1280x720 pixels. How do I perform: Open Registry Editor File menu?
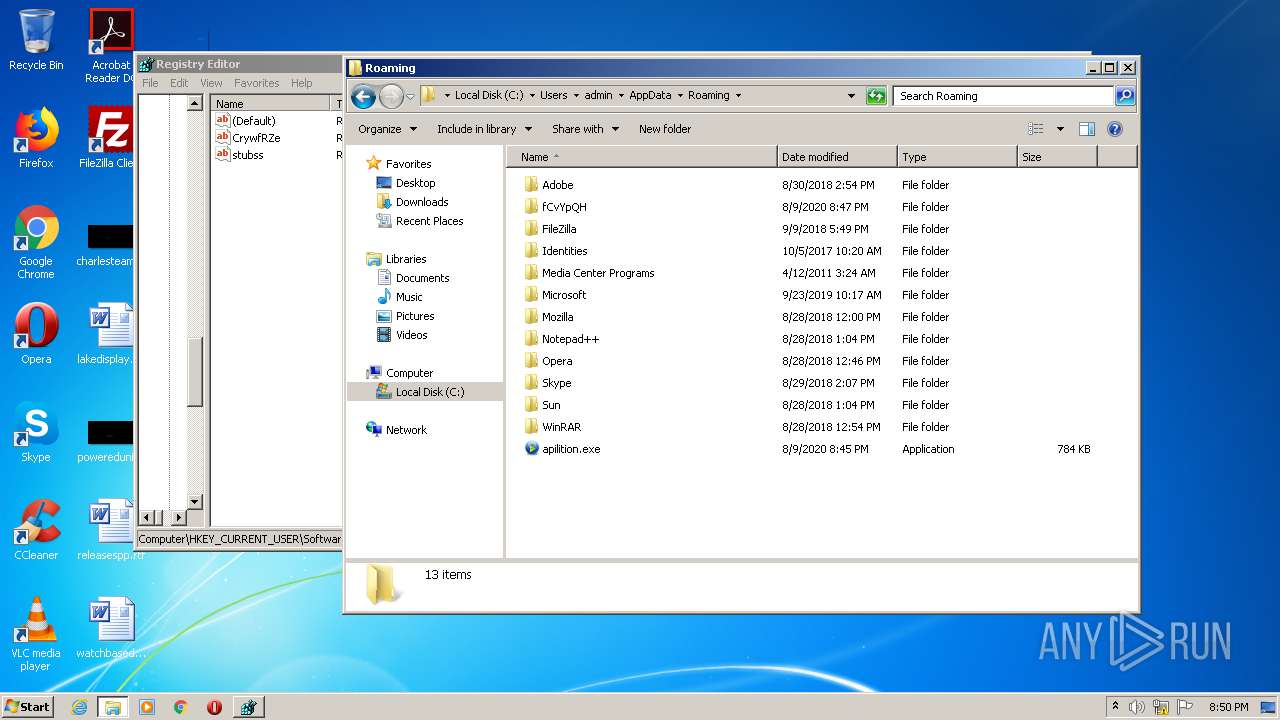[x=150, y=83]
